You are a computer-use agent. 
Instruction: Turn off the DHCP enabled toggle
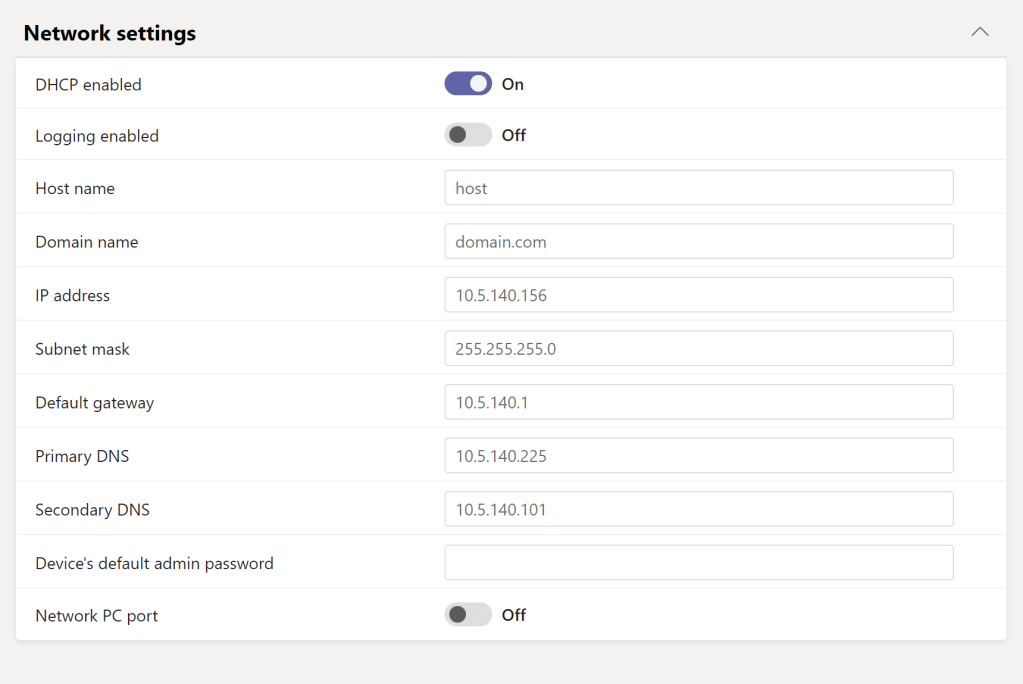pos(468,84)
